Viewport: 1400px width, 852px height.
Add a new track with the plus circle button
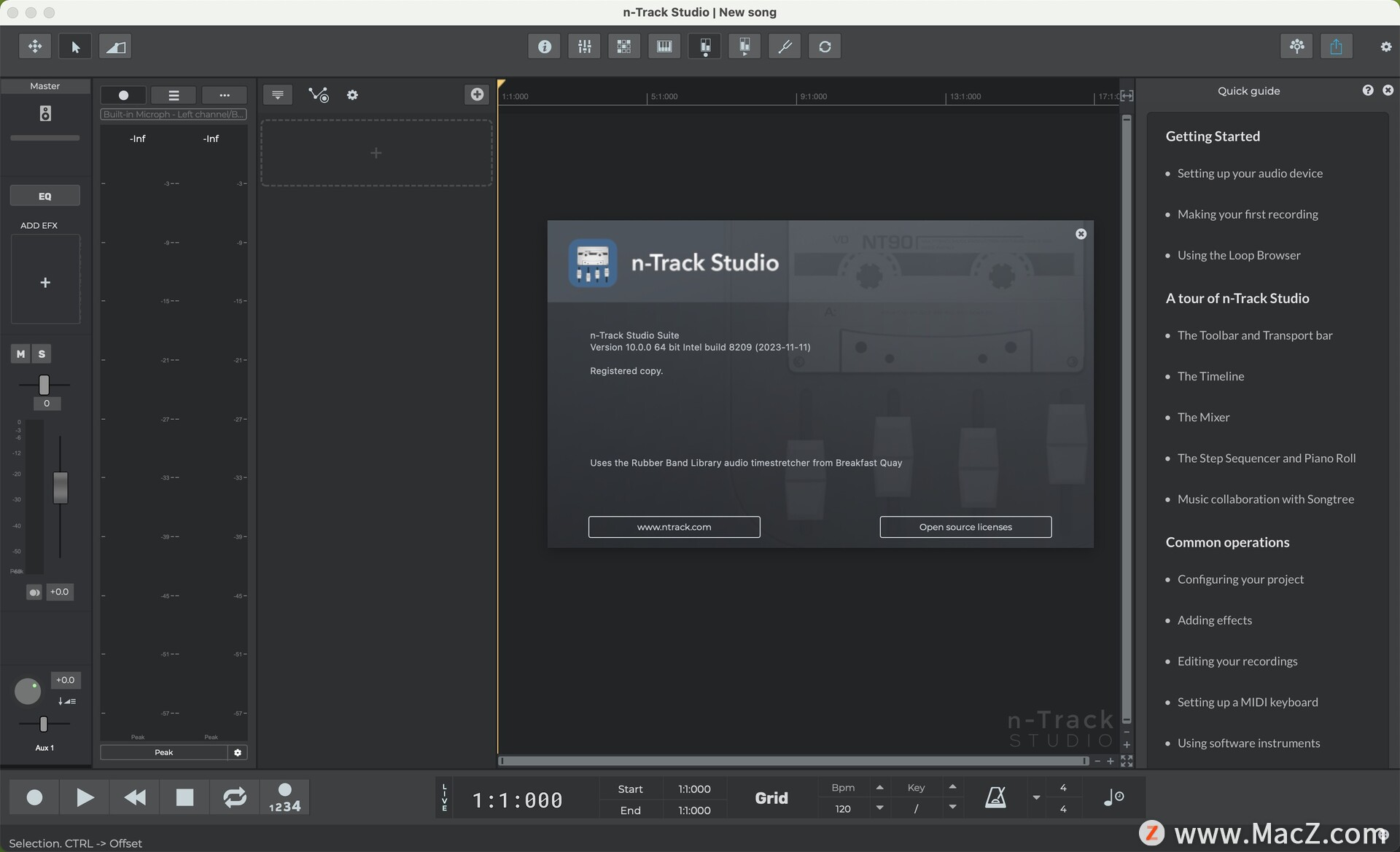(x=477, y=94)
